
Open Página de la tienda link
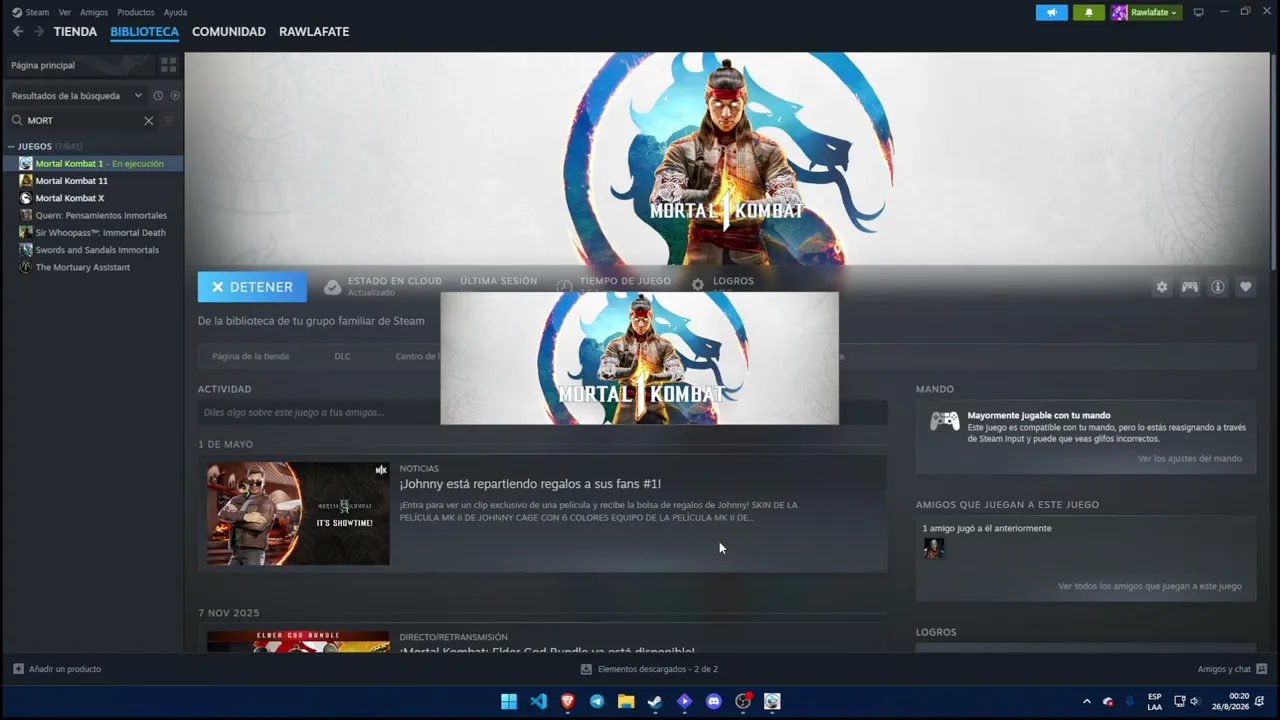point(250,356)
